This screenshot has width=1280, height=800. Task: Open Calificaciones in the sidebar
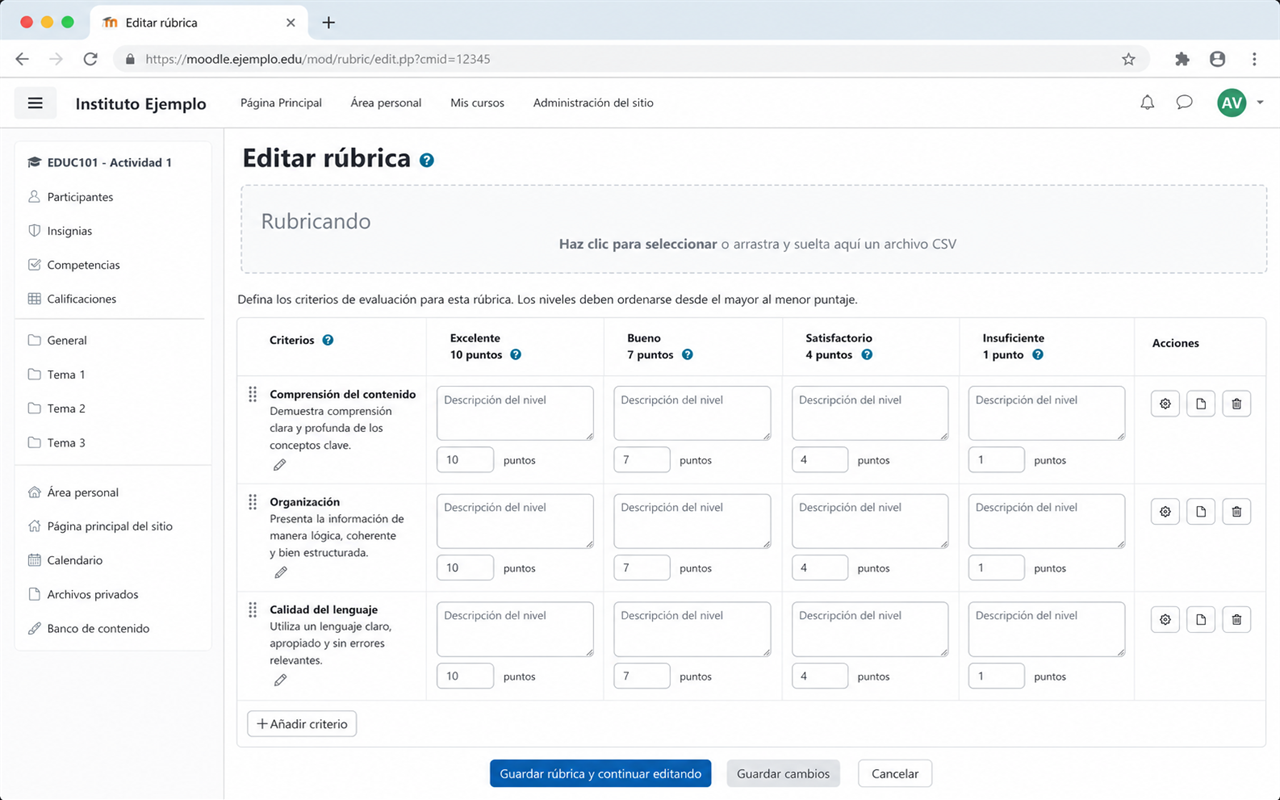click(81, 299)
